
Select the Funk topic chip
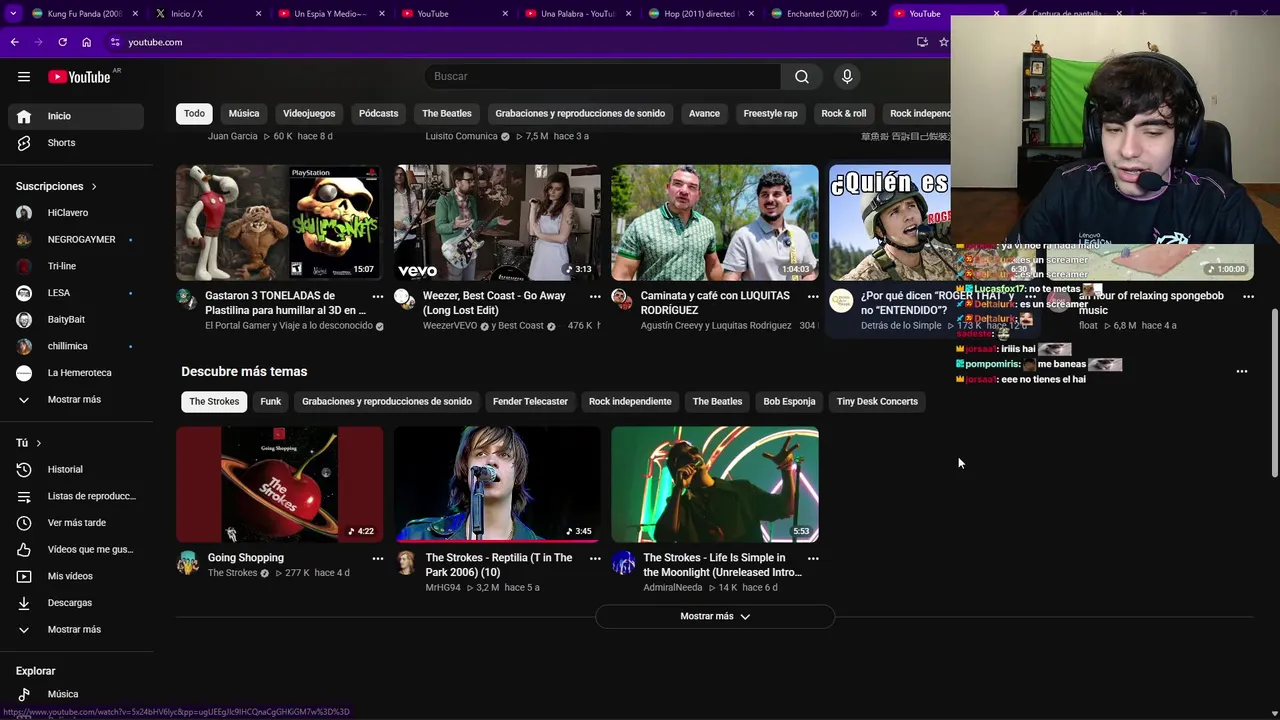point(271,401)
